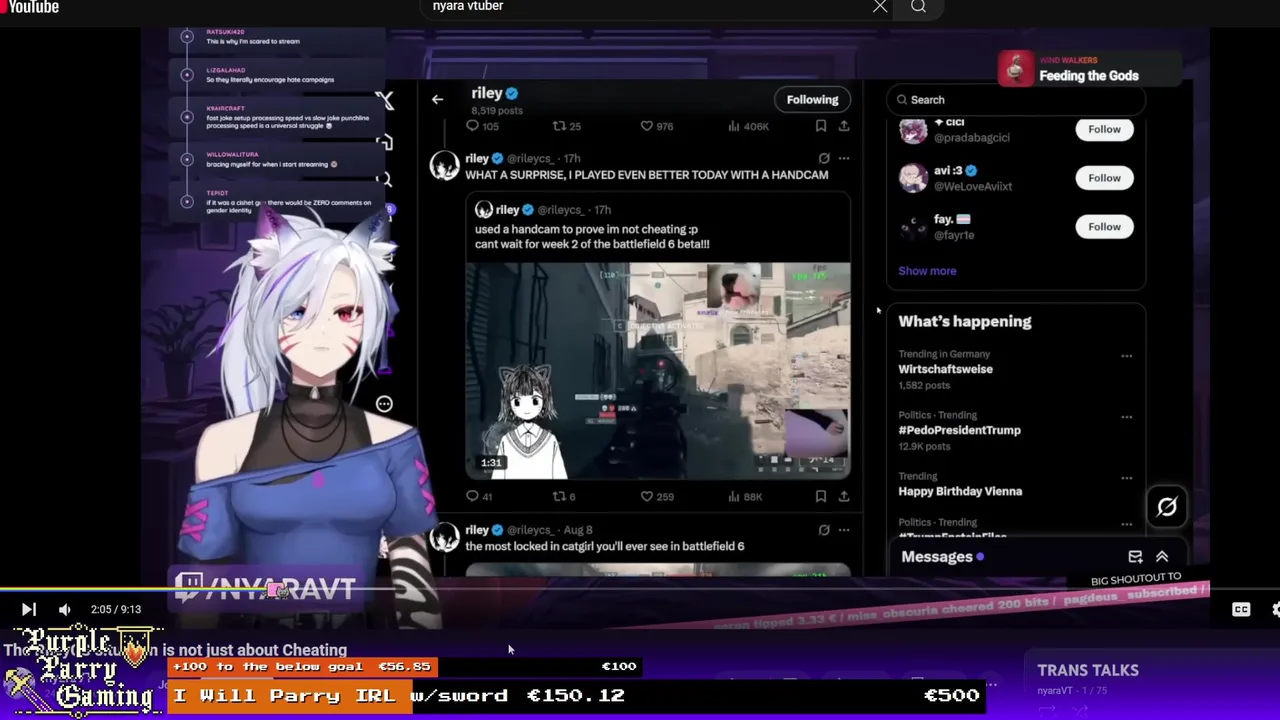
Task: Go back with the arrow beside riley
Action: [437, 99]
